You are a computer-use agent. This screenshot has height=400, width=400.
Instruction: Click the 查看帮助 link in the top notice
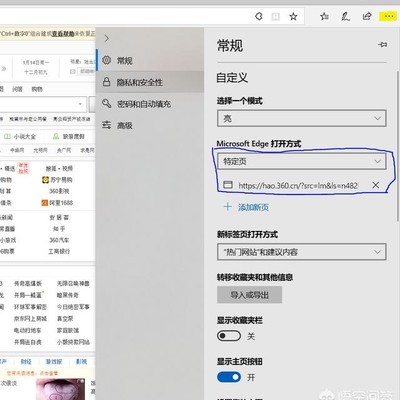click(x=63, y=34)
